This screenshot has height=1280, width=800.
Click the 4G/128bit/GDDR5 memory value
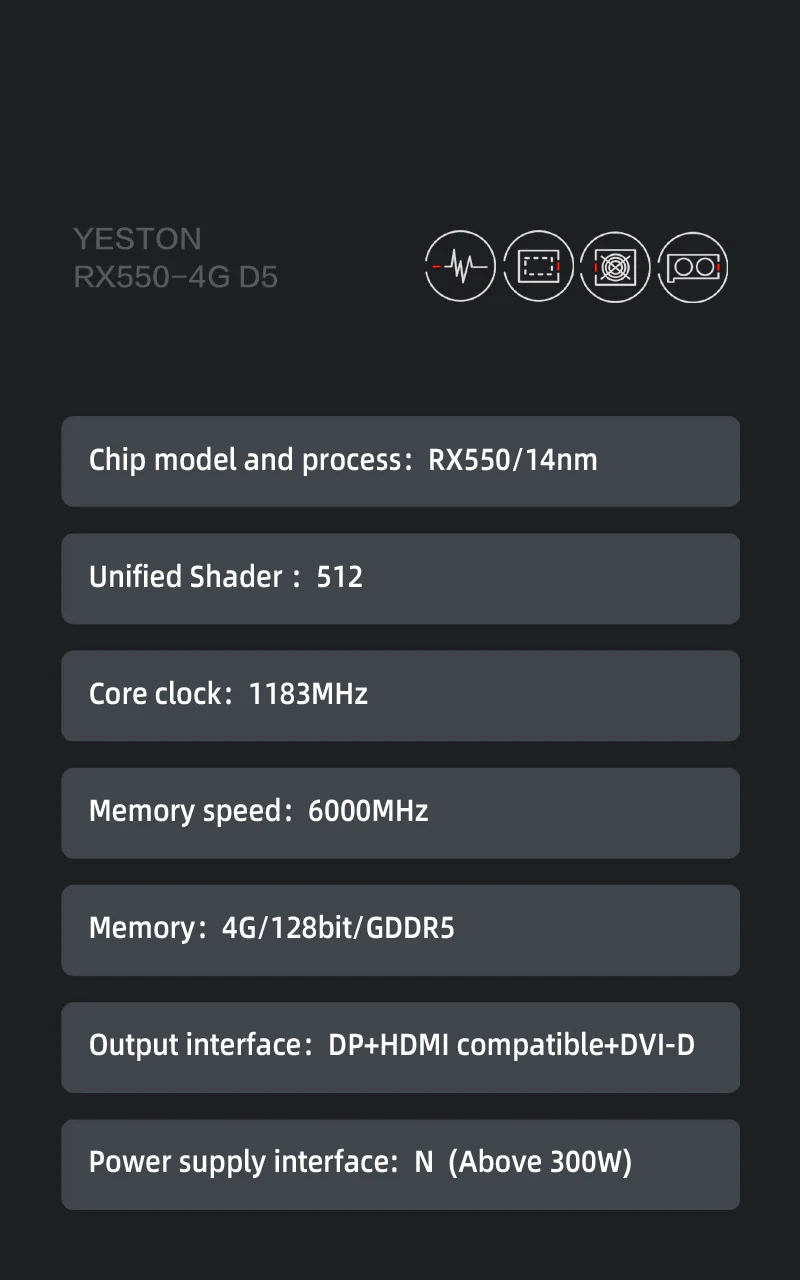pyautogui.click(x=338, y=929)
